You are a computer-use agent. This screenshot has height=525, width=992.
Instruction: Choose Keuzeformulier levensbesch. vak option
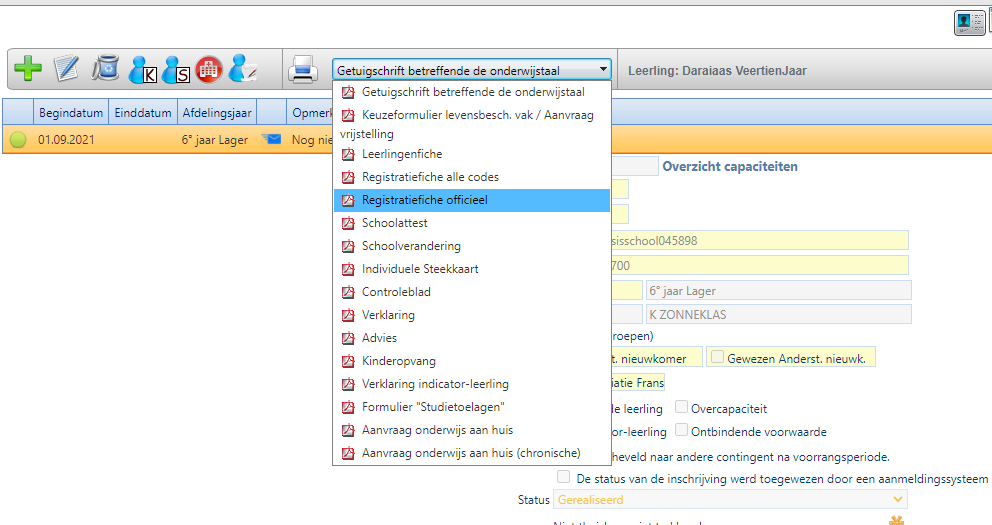(472, 124)
